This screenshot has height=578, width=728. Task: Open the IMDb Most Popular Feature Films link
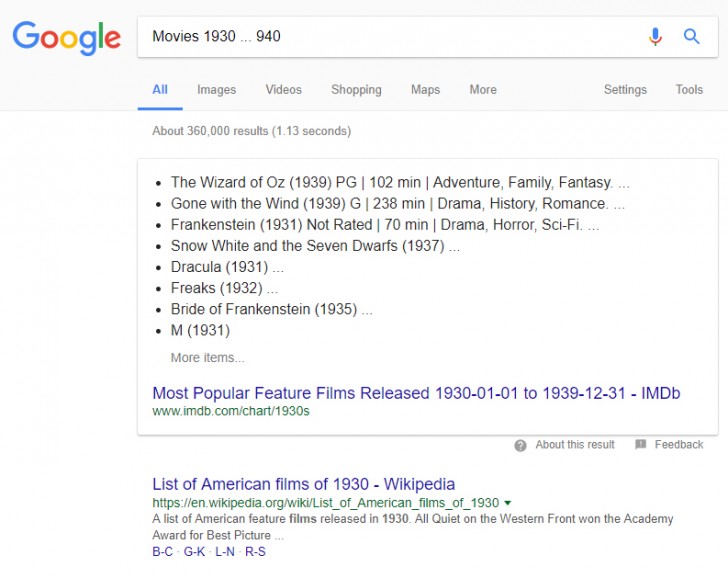pos(416,393)
